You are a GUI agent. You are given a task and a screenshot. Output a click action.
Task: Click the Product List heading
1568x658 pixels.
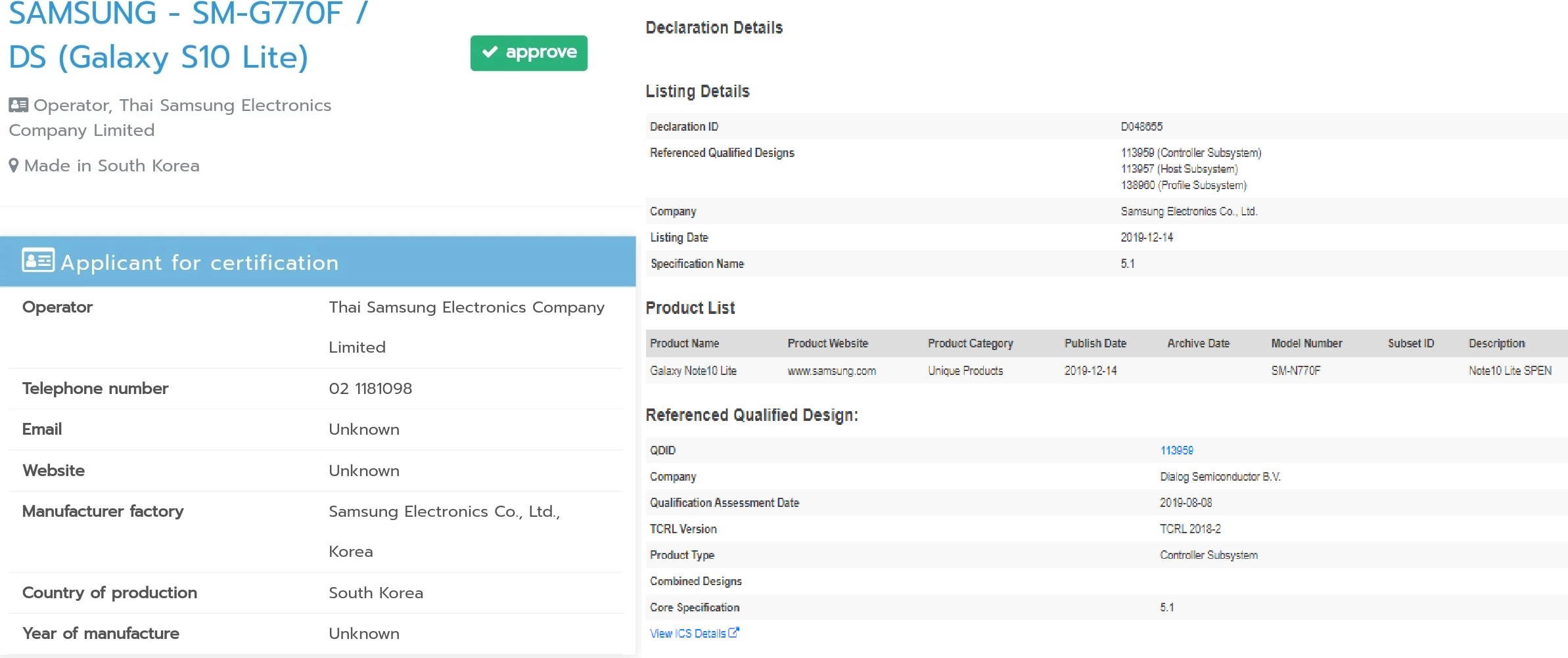690,308
